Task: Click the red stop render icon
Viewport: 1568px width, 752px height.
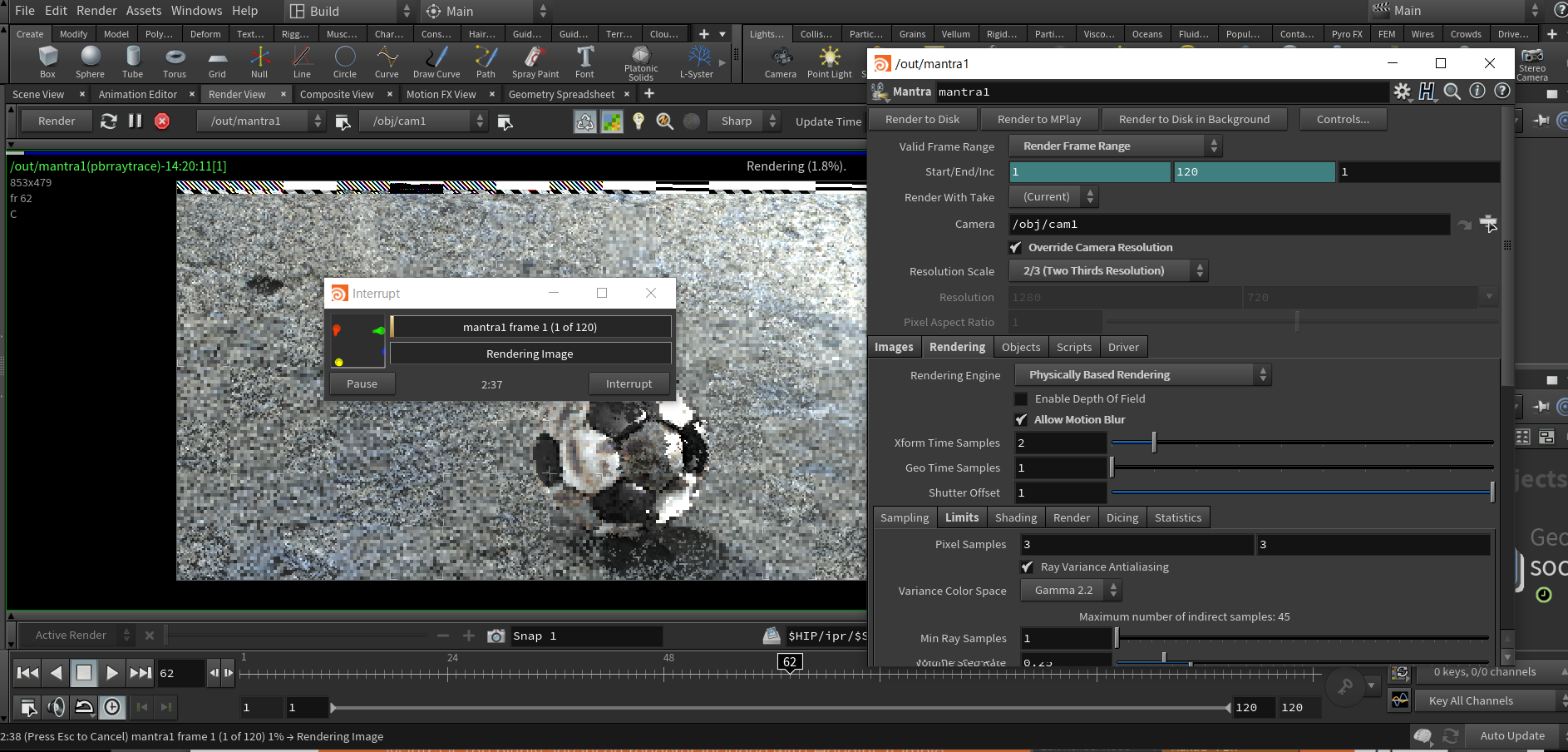Action: point(162,121)
